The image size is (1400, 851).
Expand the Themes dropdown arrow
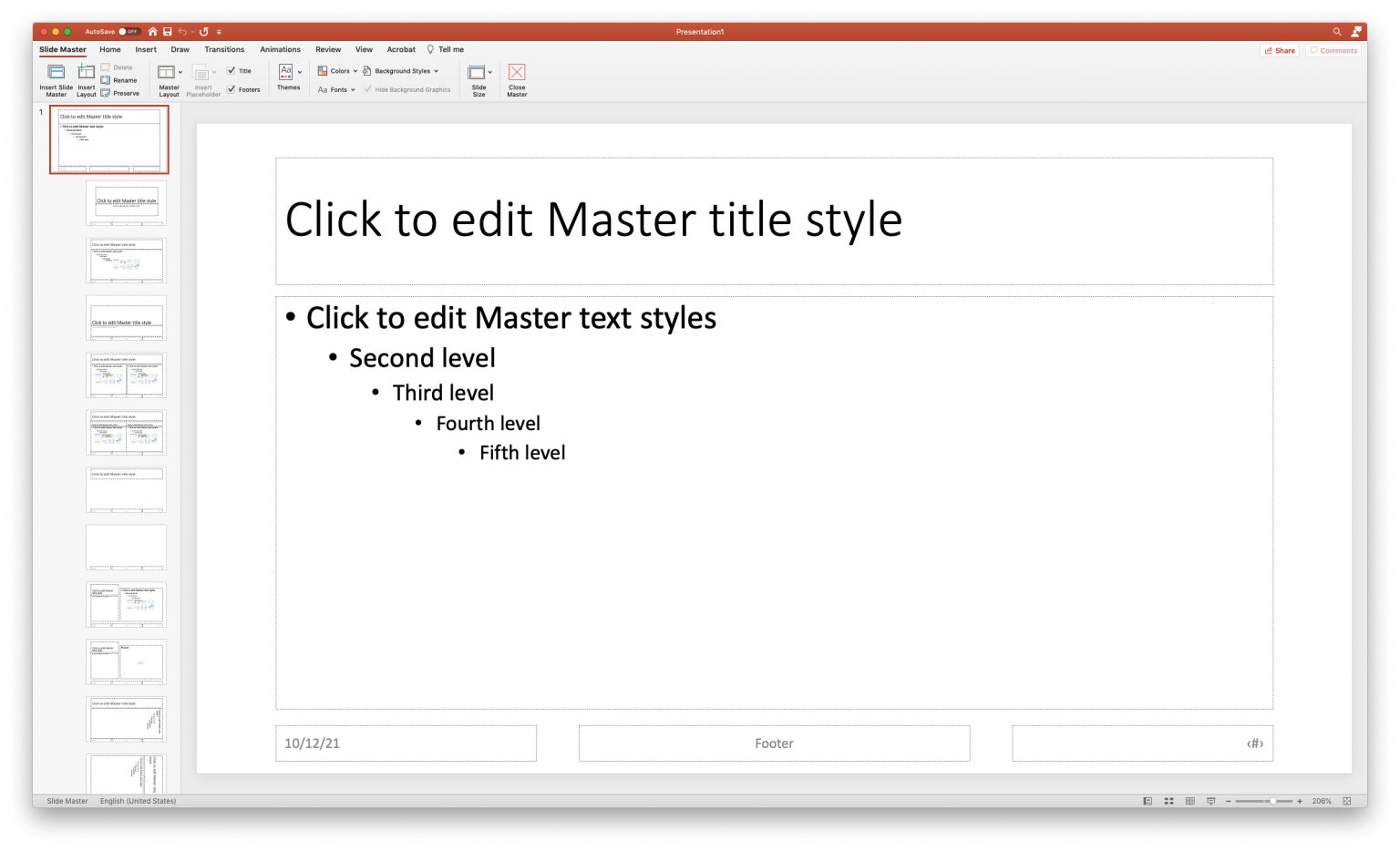click(x=300, y=73)
